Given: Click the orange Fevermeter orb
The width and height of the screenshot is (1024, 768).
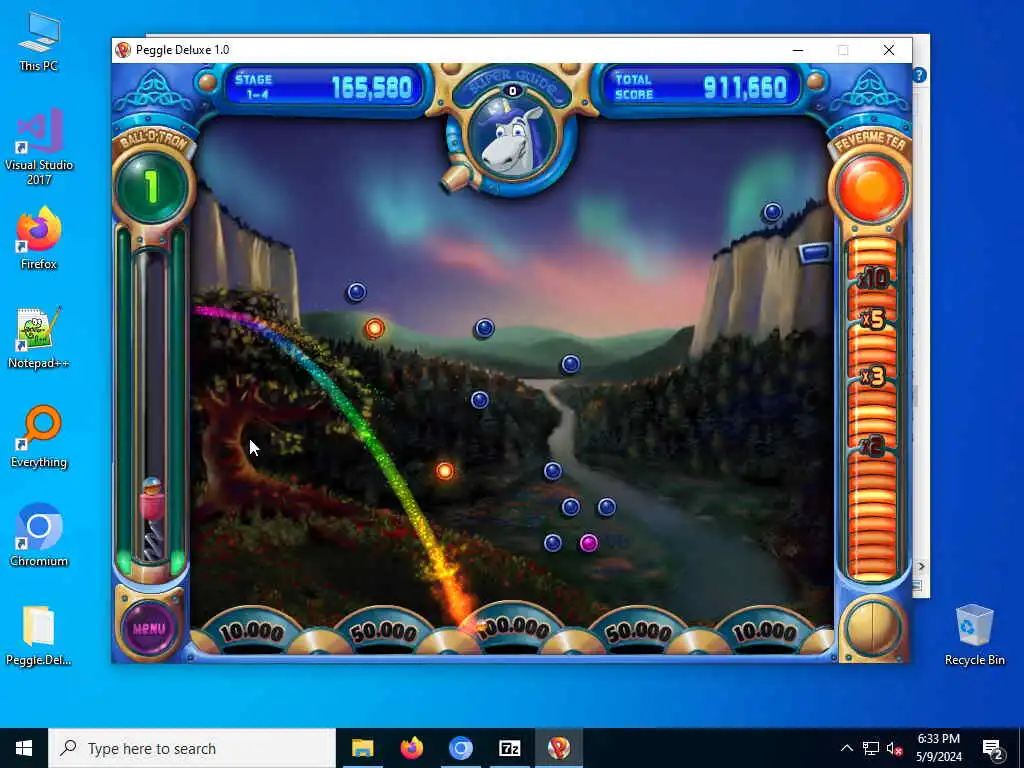Looking at the screenshot, I should 871,188.
